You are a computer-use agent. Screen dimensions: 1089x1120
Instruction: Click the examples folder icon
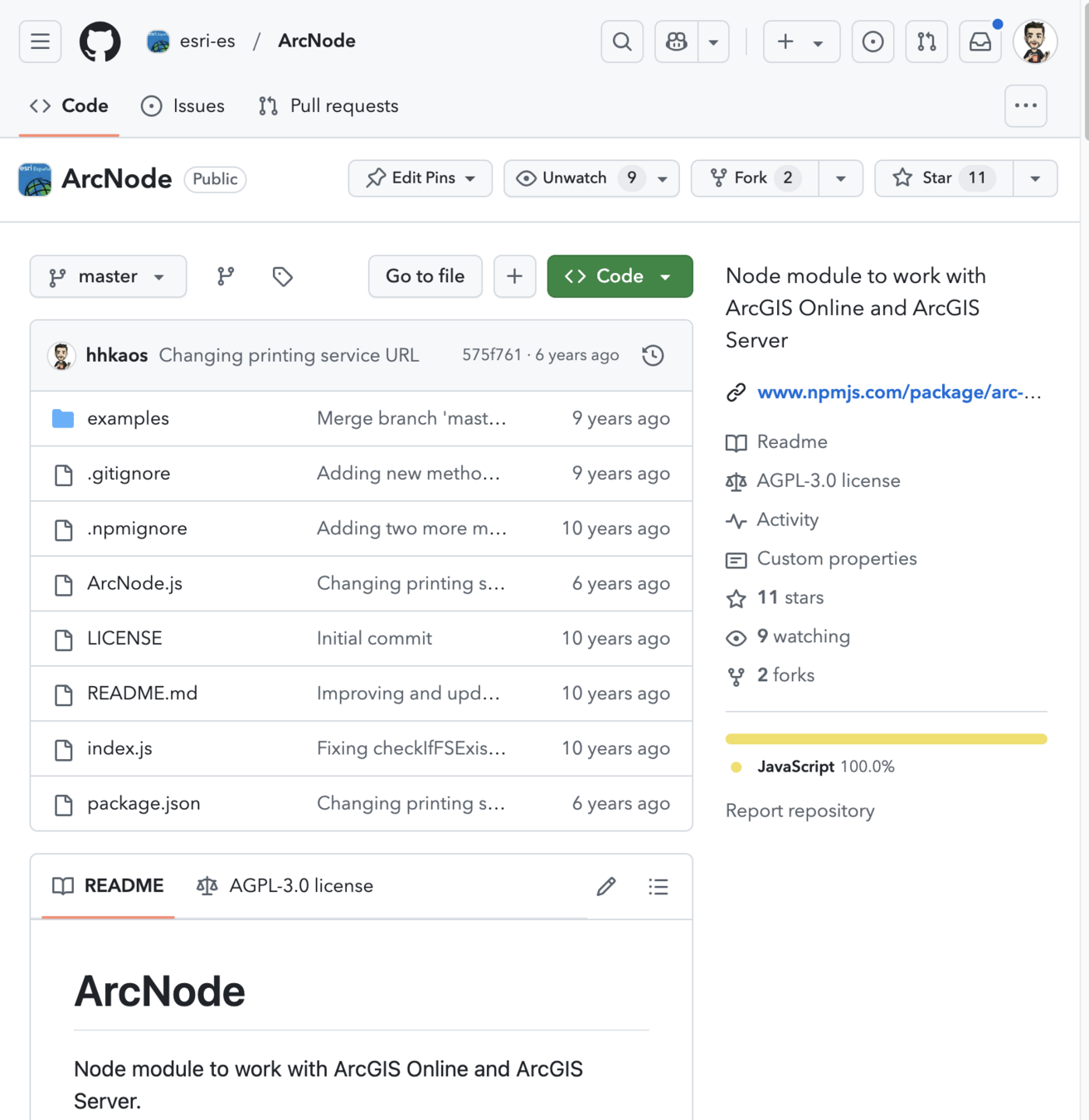pyautogui.click(x=63, y=418)
